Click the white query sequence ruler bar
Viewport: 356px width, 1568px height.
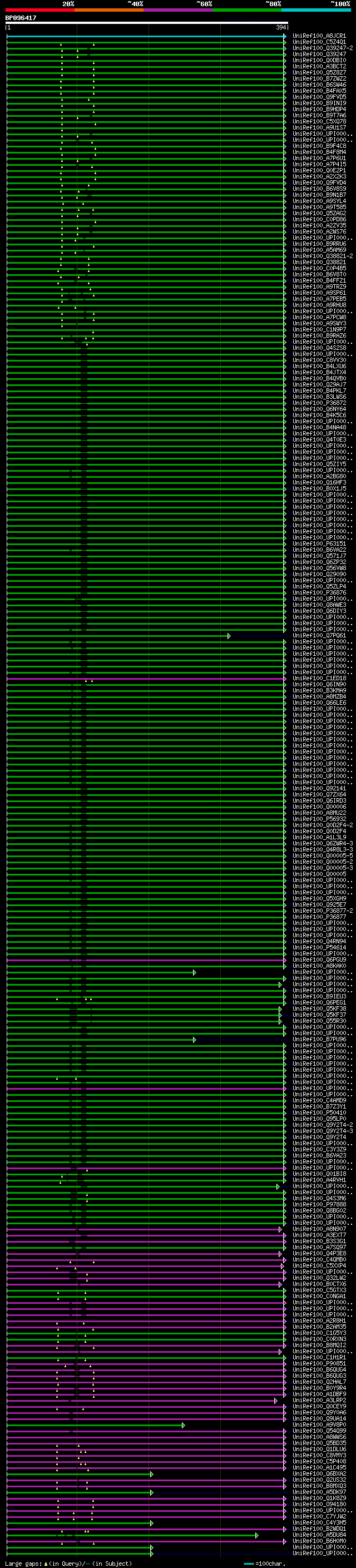pos(147,22)
